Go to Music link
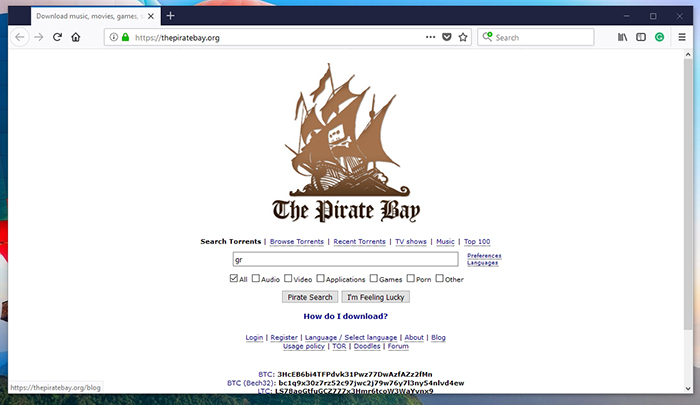This screenshot has width=700, height=405. 445,242
